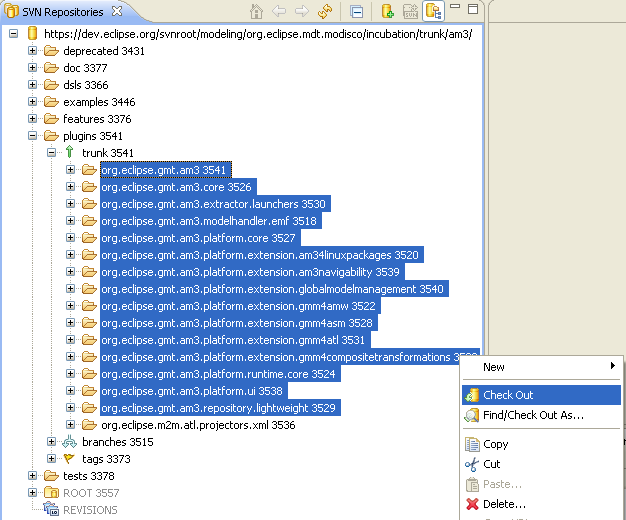The width and height of the screenshot is (626, 520).
Task: Open the New submenu
Action: (x=541, y=367)
